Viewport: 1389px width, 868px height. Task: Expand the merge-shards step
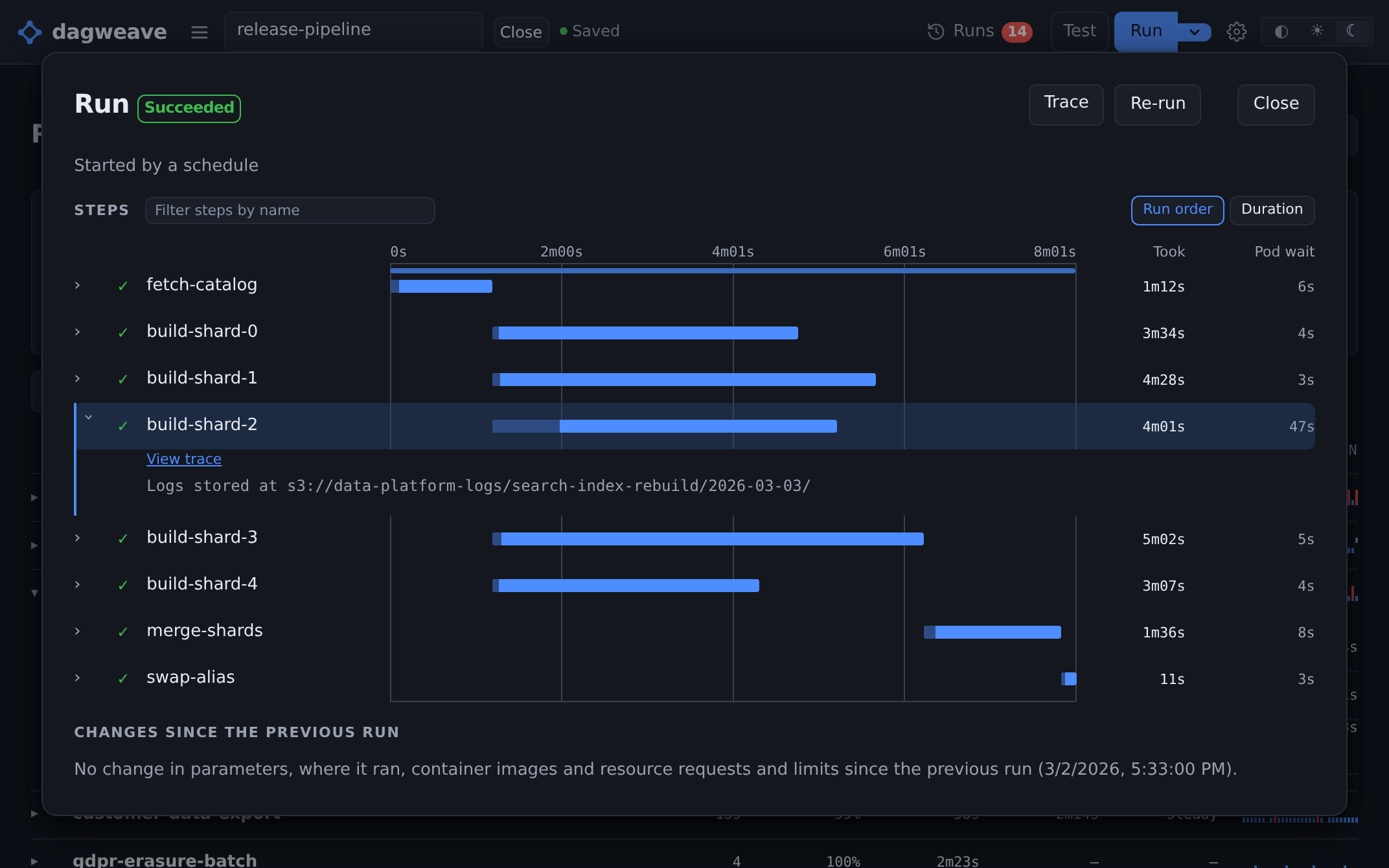coord(78,632)
